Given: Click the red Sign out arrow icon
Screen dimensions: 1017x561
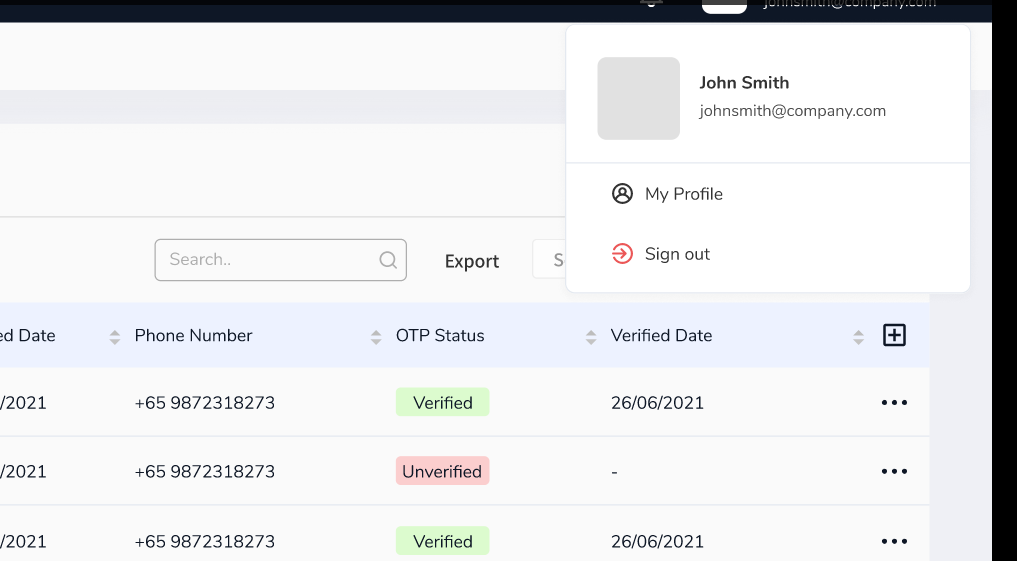Looking at the screenshot, I should click(622, 254).
